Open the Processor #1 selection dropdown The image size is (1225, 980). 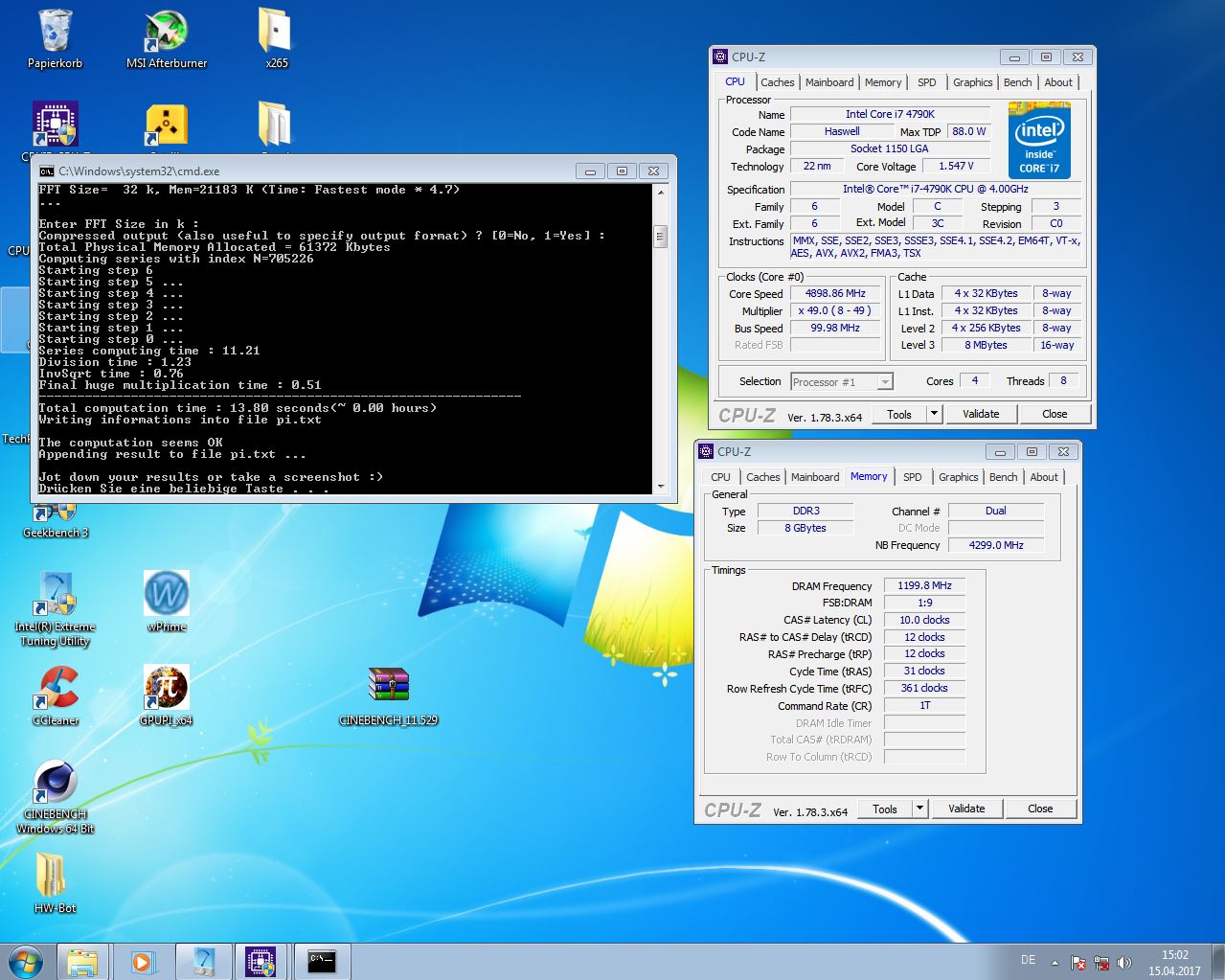(x=841, y=382)
